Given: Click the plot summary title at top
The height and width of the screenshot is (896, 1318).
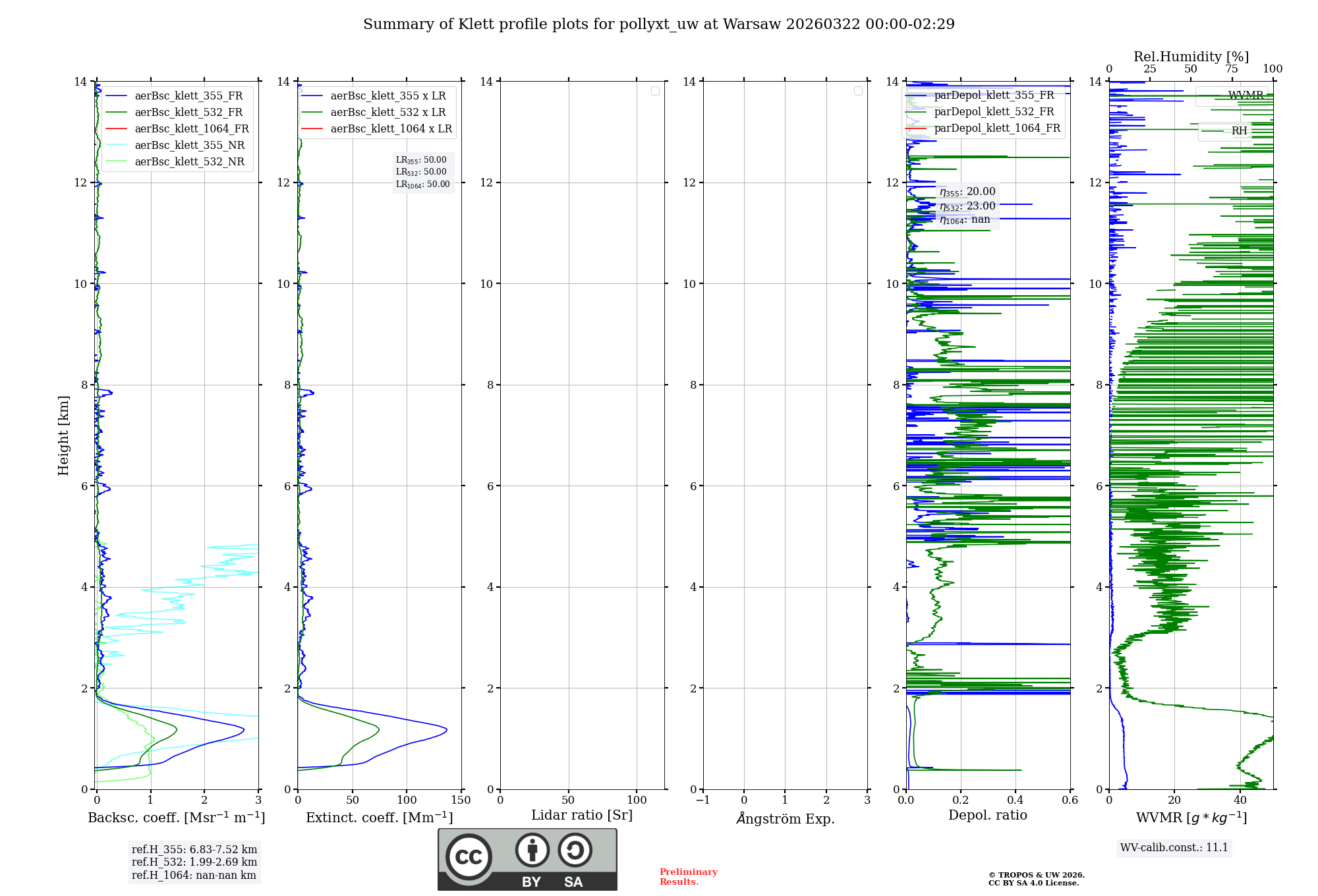Looking at the screenshot, I should click(x=659, y=24).
